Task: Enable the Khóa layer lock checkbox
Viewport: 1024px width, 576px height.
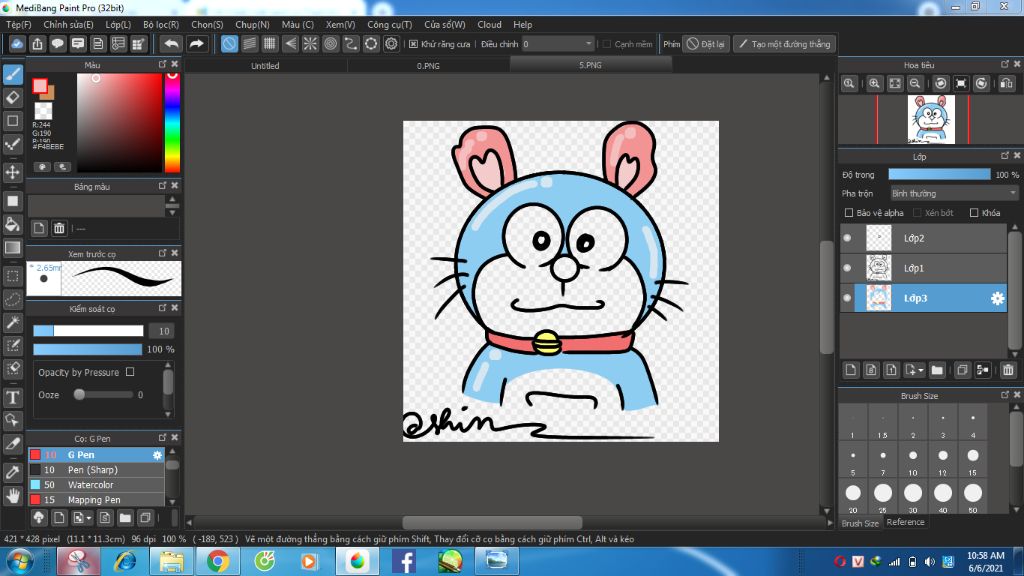Action: (974, 213)
